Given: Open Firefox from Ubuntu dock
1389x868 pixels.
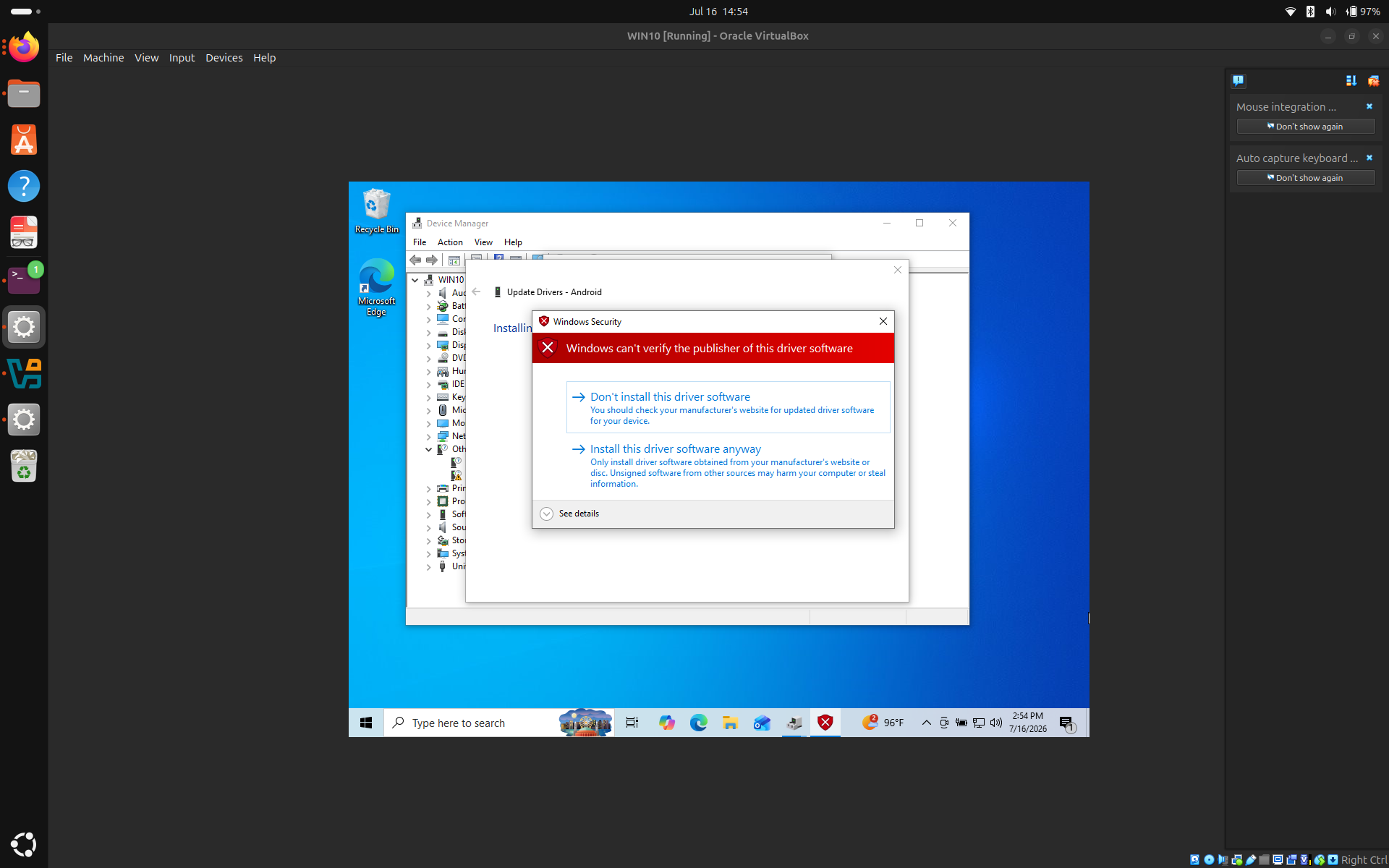Looking at the screenshot, I should coord(24,48).
